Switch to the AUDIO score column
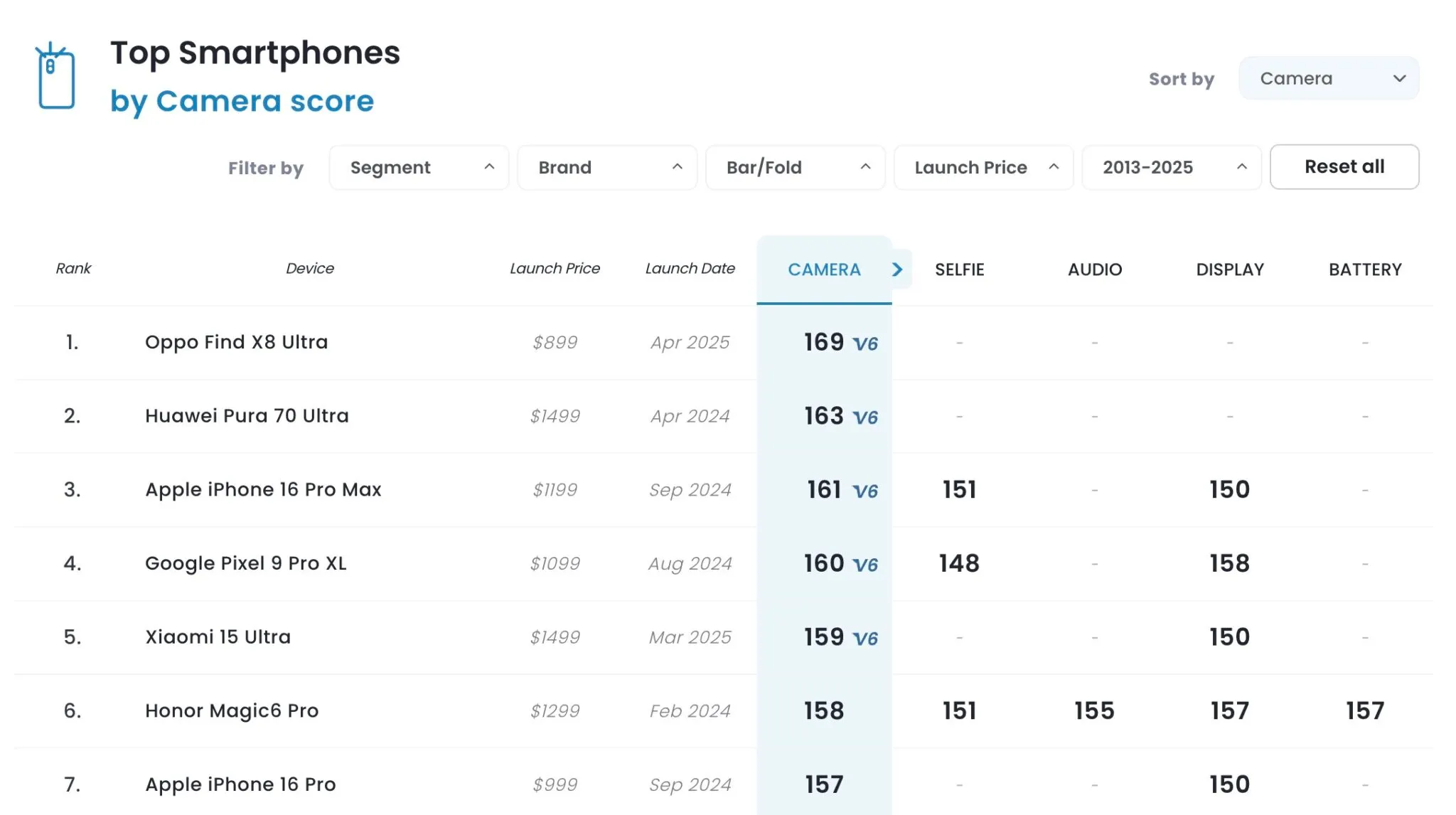Viewport: 1456px width, 815px height. click(x=1094, y=270)
